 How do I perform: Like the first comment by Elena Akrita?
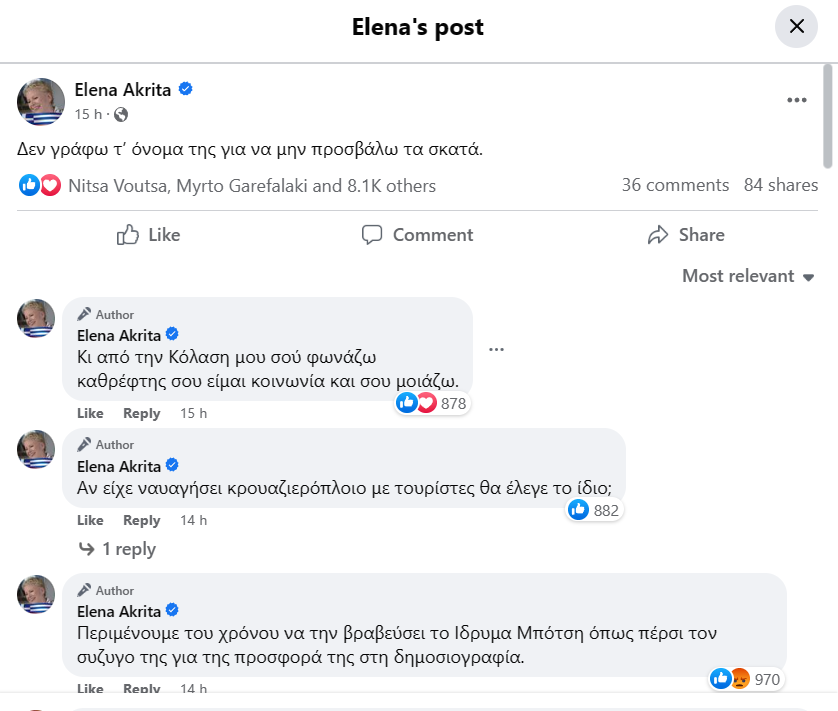click(90, 413)
